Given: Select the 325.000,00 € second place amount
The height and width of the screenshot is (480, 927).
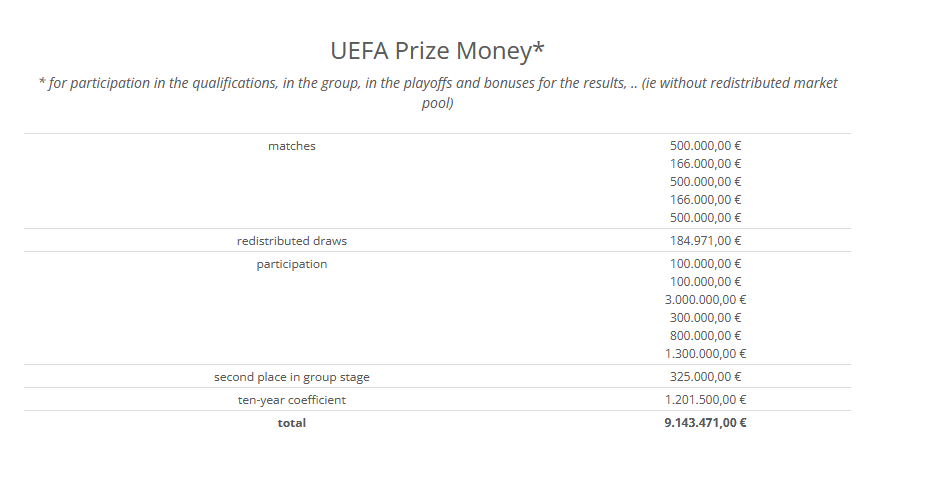Looking at the screenshot, I should click(705, 377).
